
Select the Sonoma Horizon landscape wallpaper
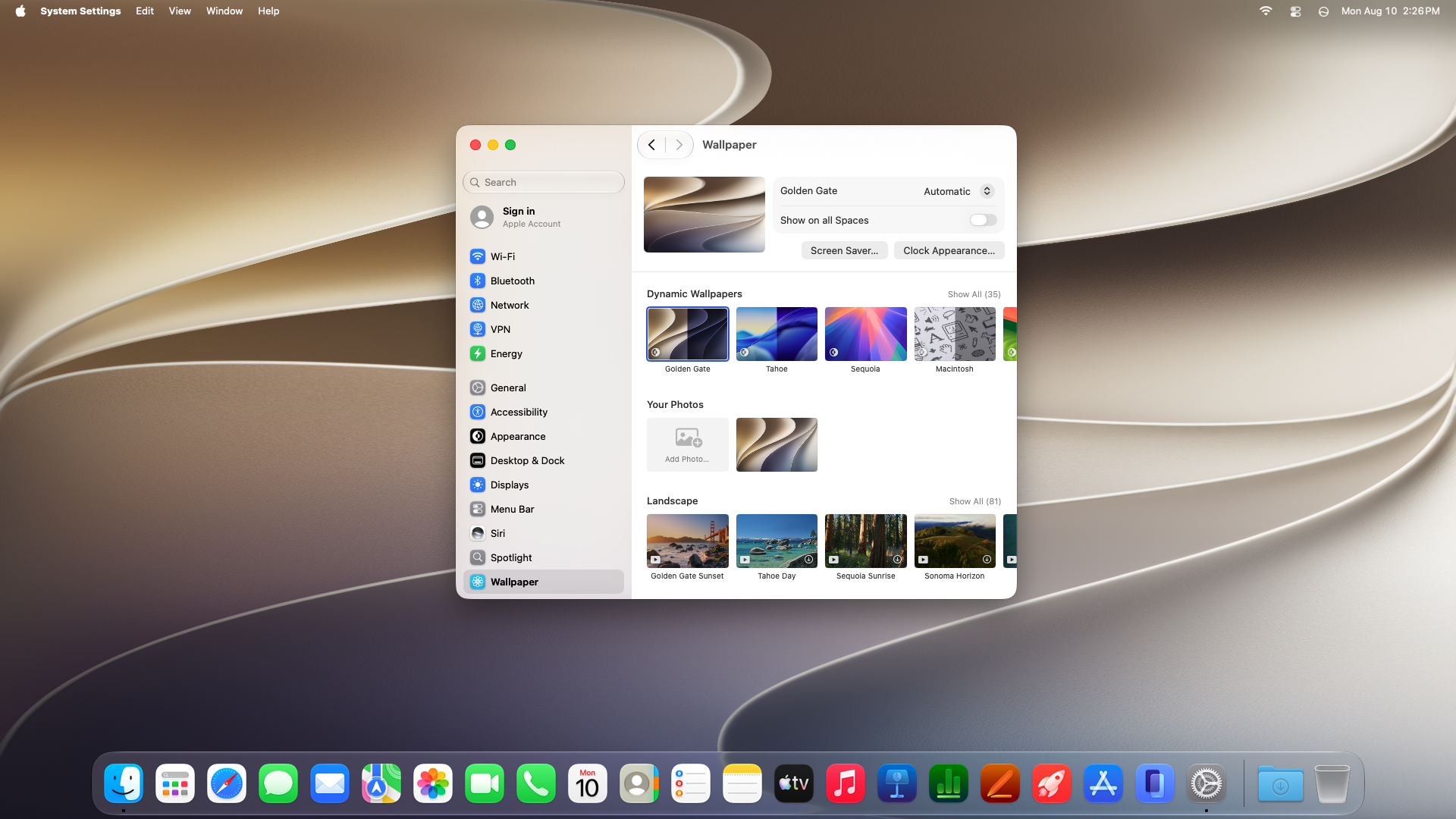pyautogui.click(x=955, y=541)
